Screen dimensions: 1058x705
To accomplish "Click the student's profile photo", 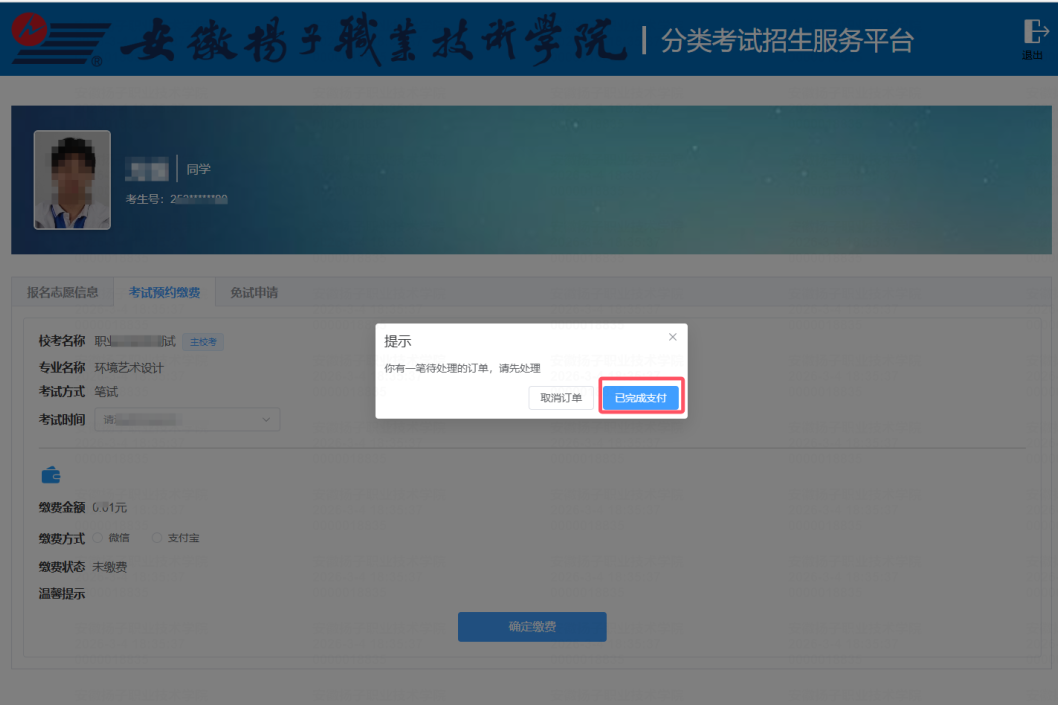I will (x=72, y=180).
